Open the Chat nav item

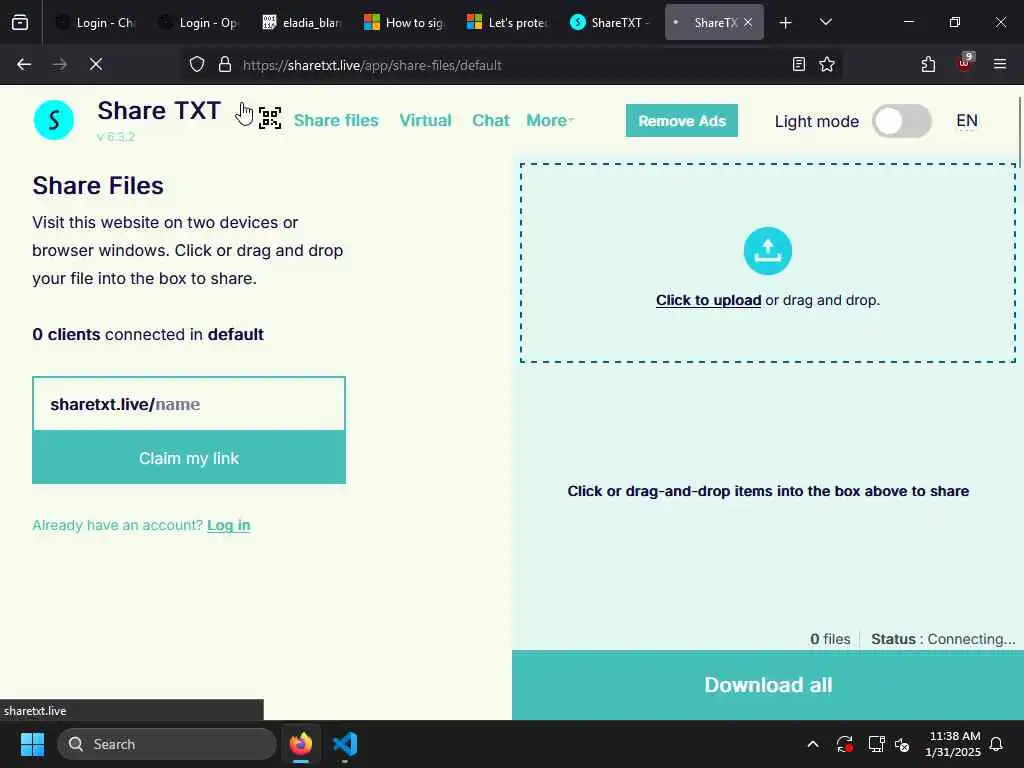(490, 120)
